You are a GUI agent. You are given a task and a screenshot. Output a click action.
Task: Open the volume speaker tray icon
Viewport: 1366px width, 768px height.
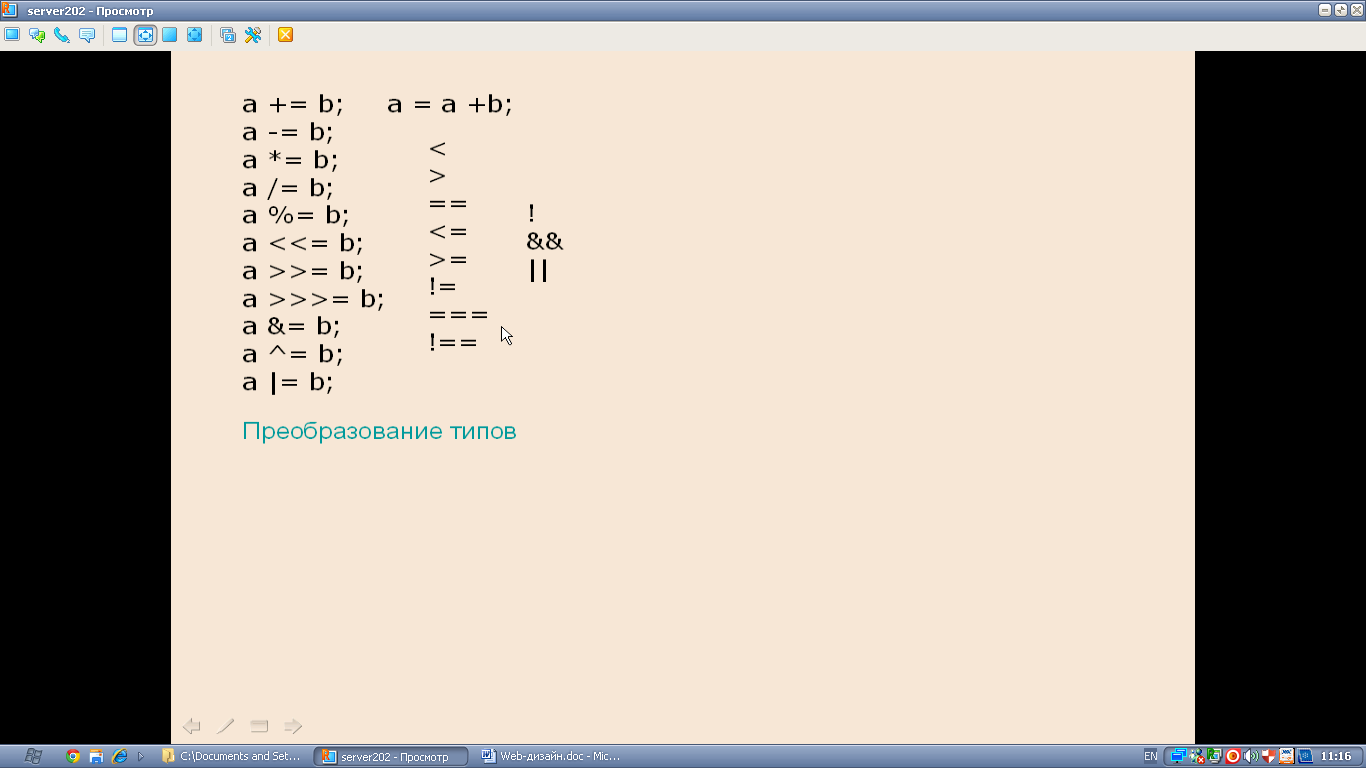coord(1250,756)
